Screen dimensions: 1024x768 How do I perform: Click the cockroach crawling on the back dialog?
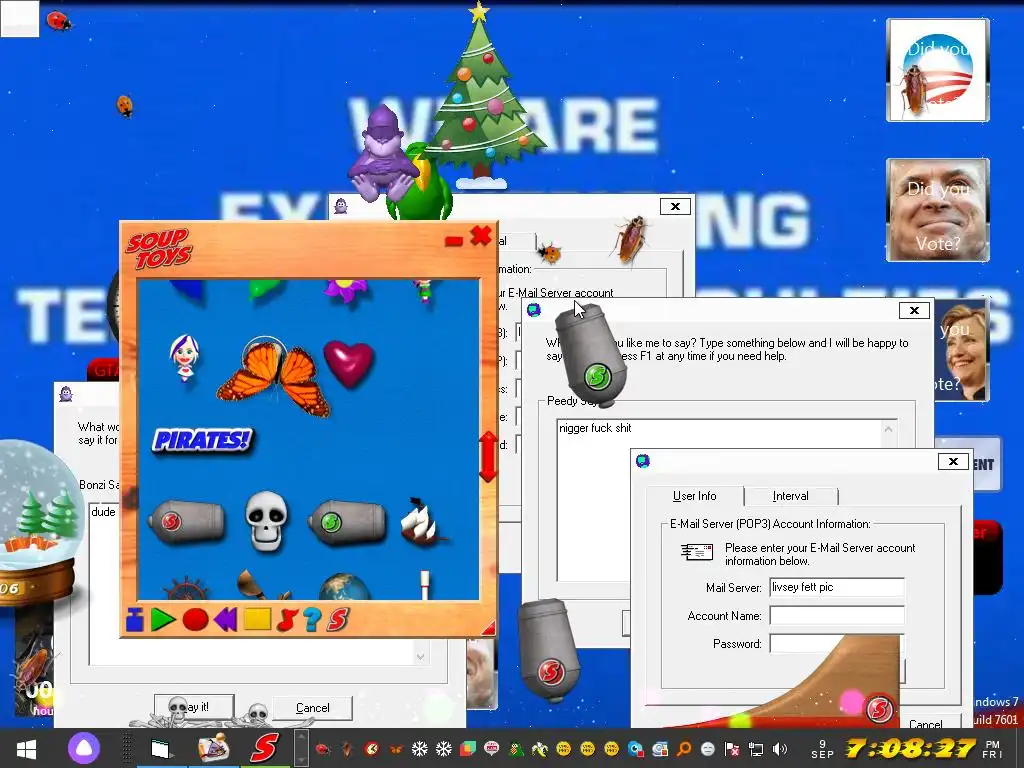[x=632, y=240]
